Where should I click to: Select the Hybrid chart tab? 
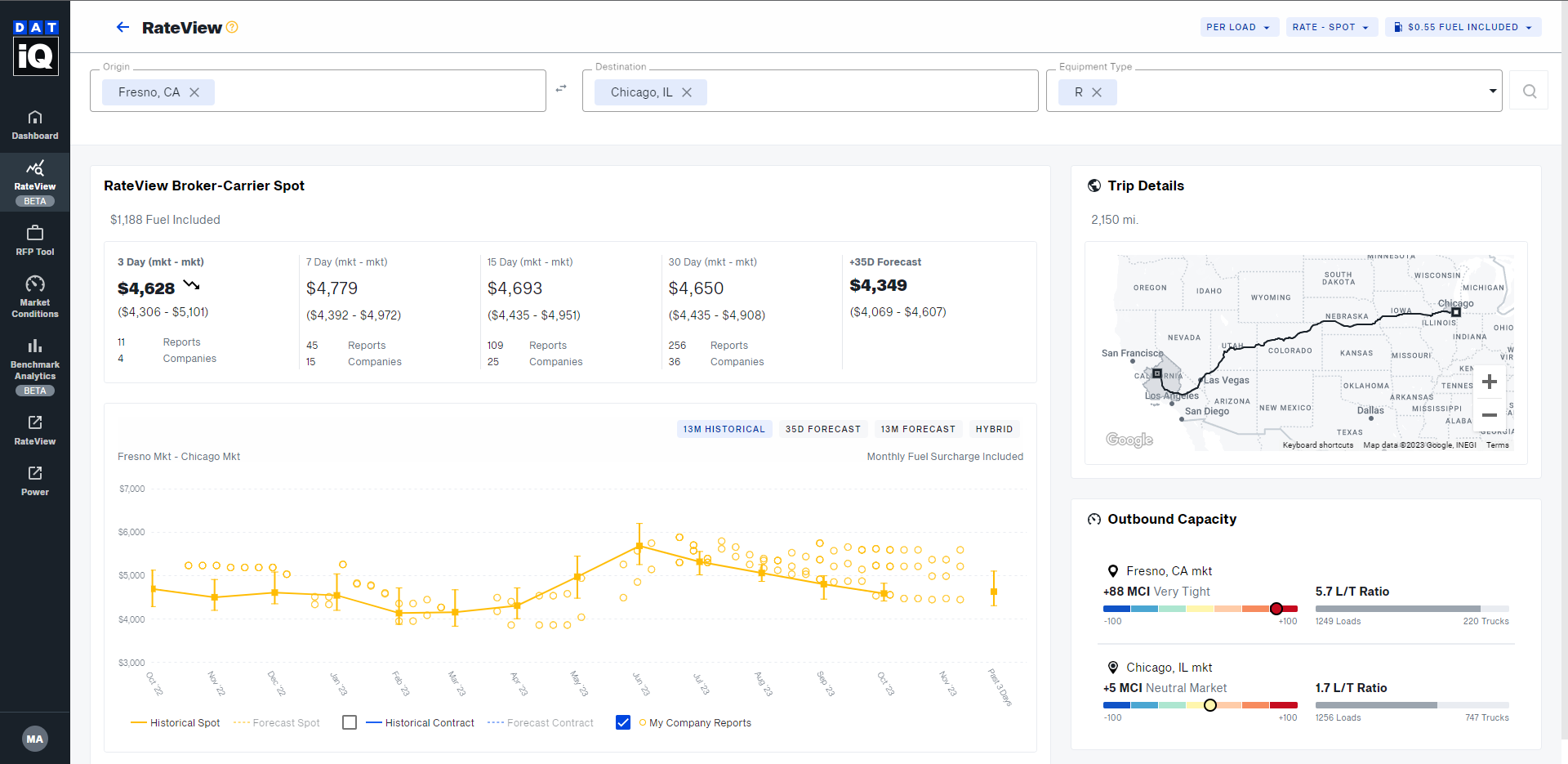pos(993,429)
